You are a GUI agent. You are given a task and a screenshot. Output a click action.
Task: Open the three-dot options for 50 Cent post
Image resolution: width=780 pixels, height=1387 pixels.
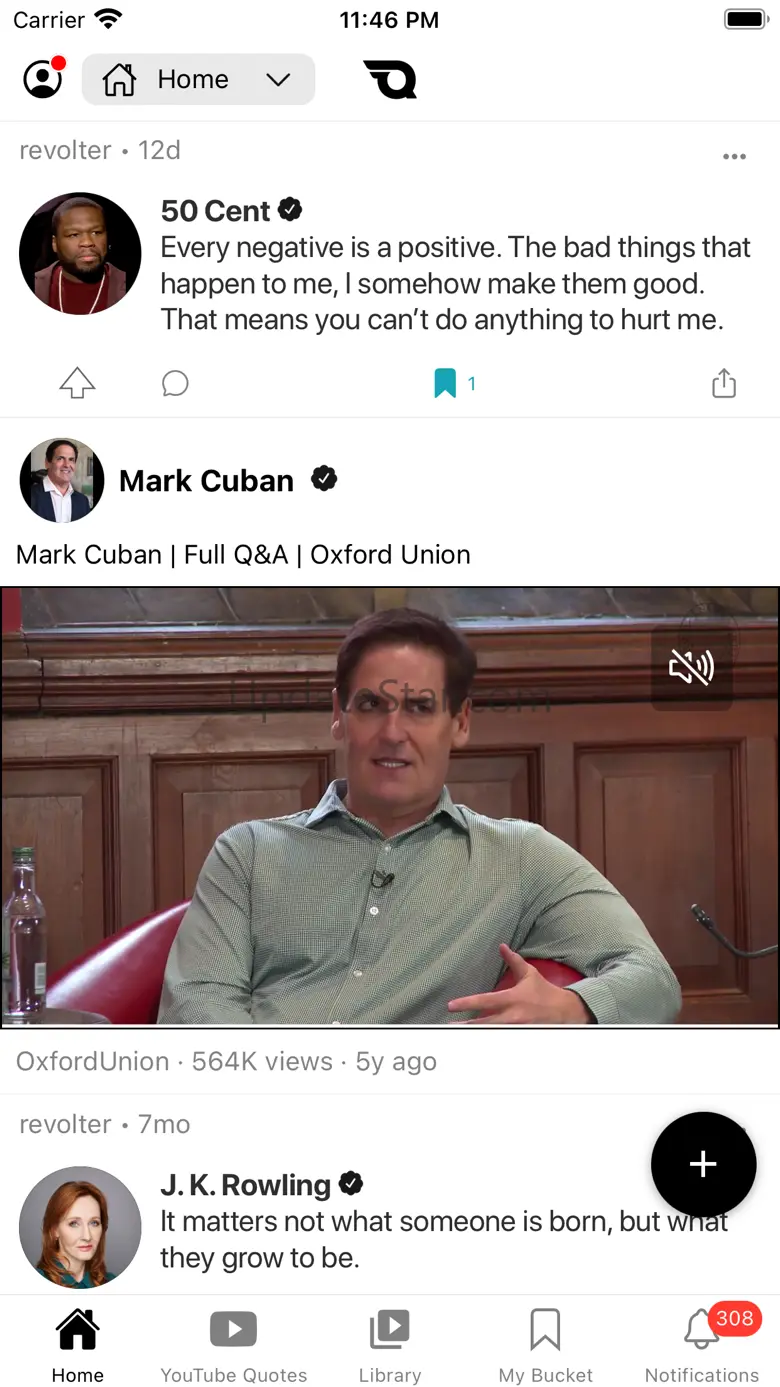tap(735, 156)
